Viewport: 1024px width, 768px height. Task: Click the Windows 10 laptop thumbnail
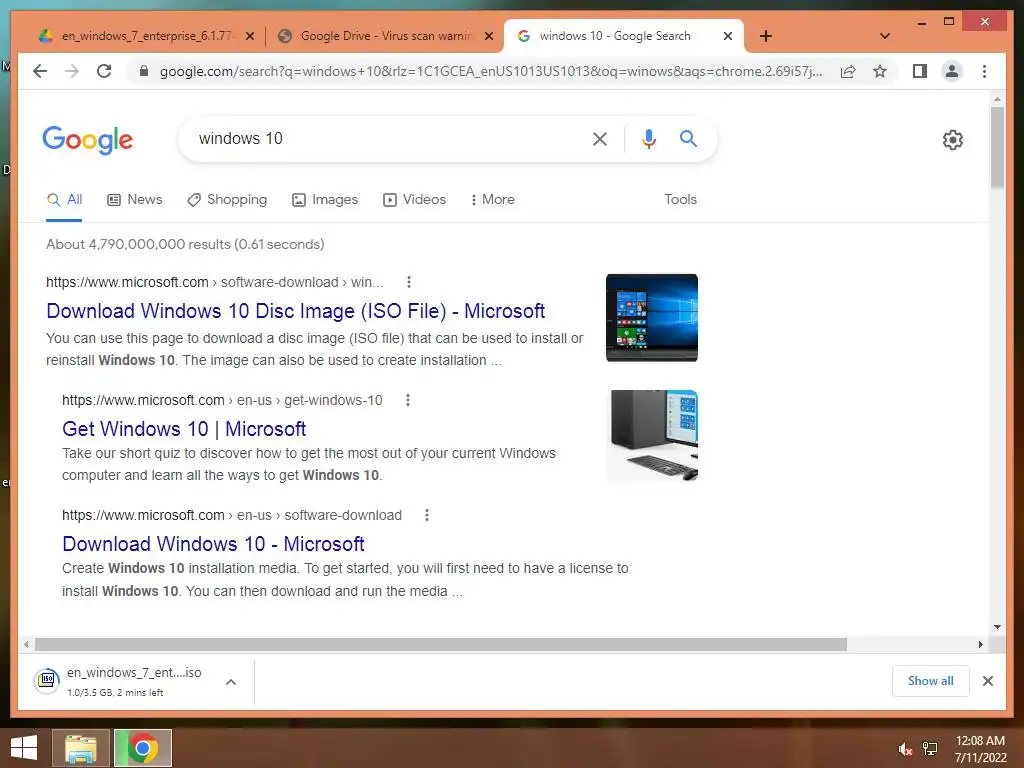click(x=652, y=318)
